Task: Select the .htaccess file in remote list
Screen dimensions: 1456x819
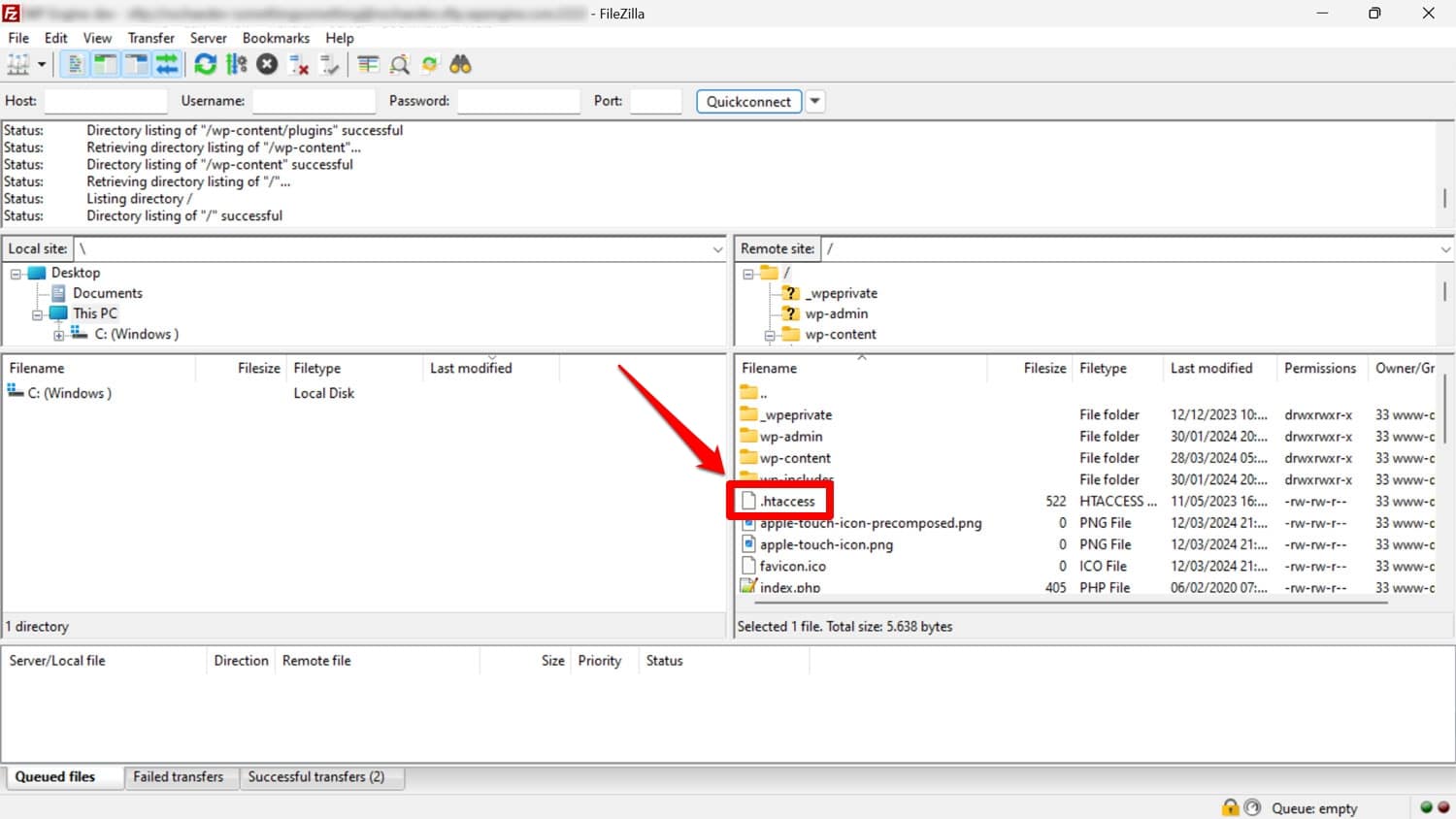Action: 787,502
